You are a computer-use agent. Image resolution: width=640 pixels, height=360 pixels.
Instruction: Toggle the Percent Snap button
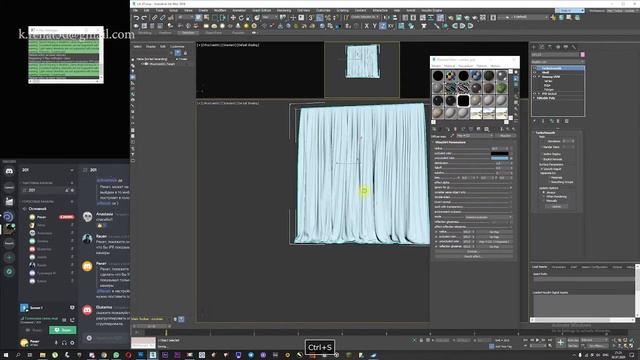327,18
